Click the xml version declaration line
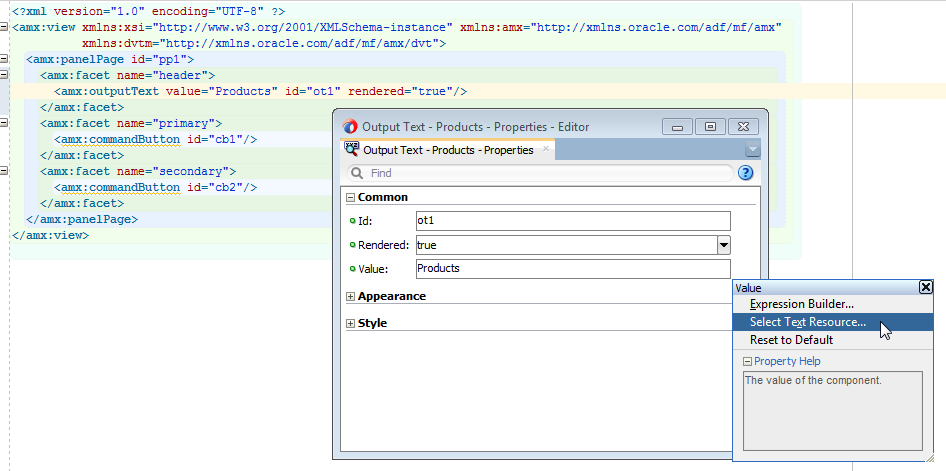The width and height of the screenshot is (946, 471). pos(148,11)
